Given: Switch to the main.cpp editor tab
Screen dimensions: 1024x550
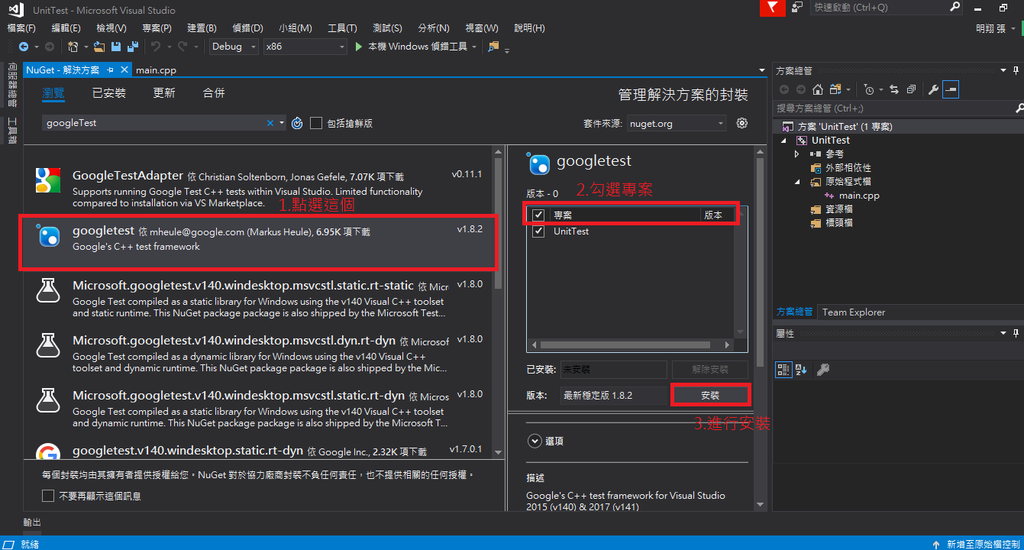Looking at the screenshot, I should click(156, 70).
